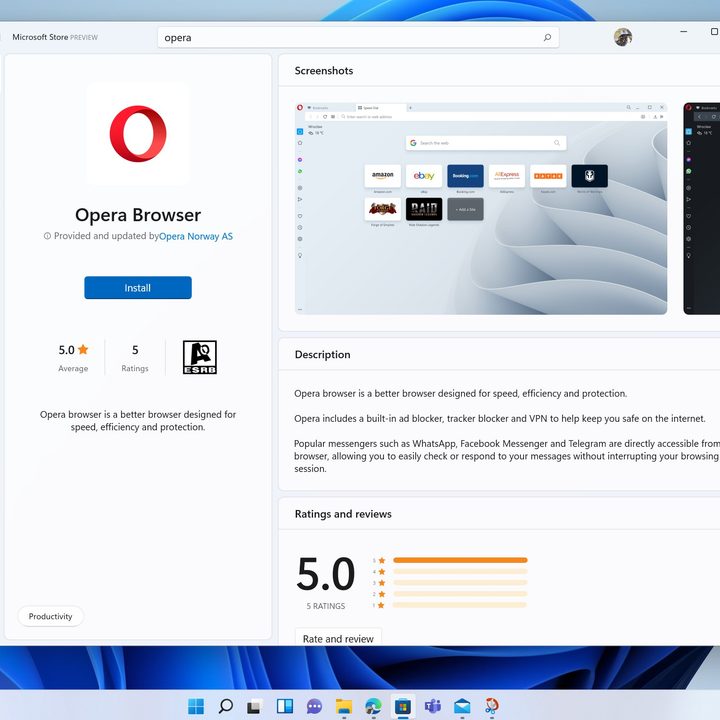Screen dimensions: 720x720
Task: Minimize the Microsoft Store window
Action: 684,31
